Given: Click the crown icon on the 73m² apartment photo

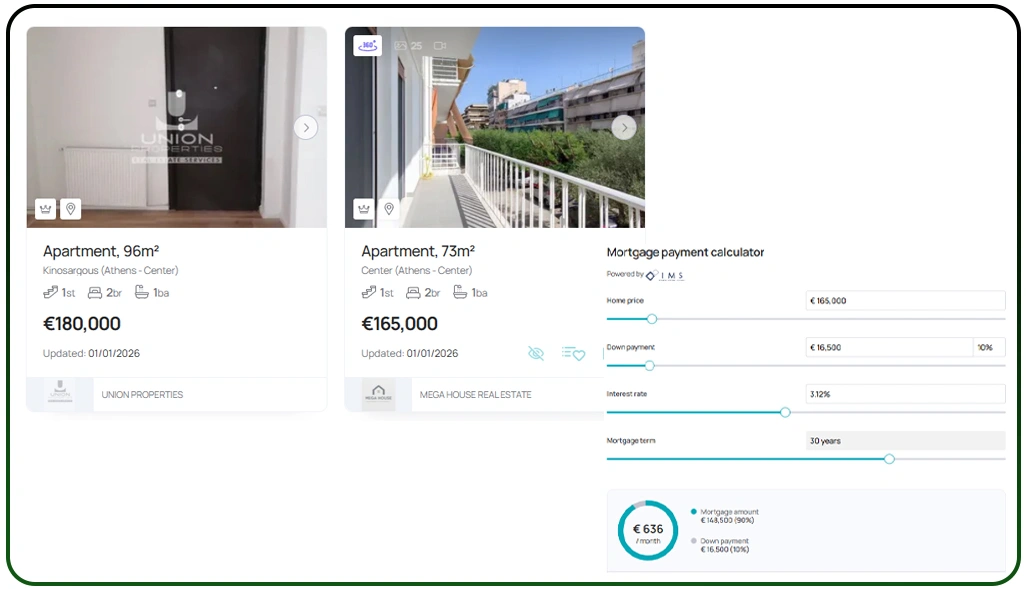Looking at the screenshot, I should (x=364, y=209).
